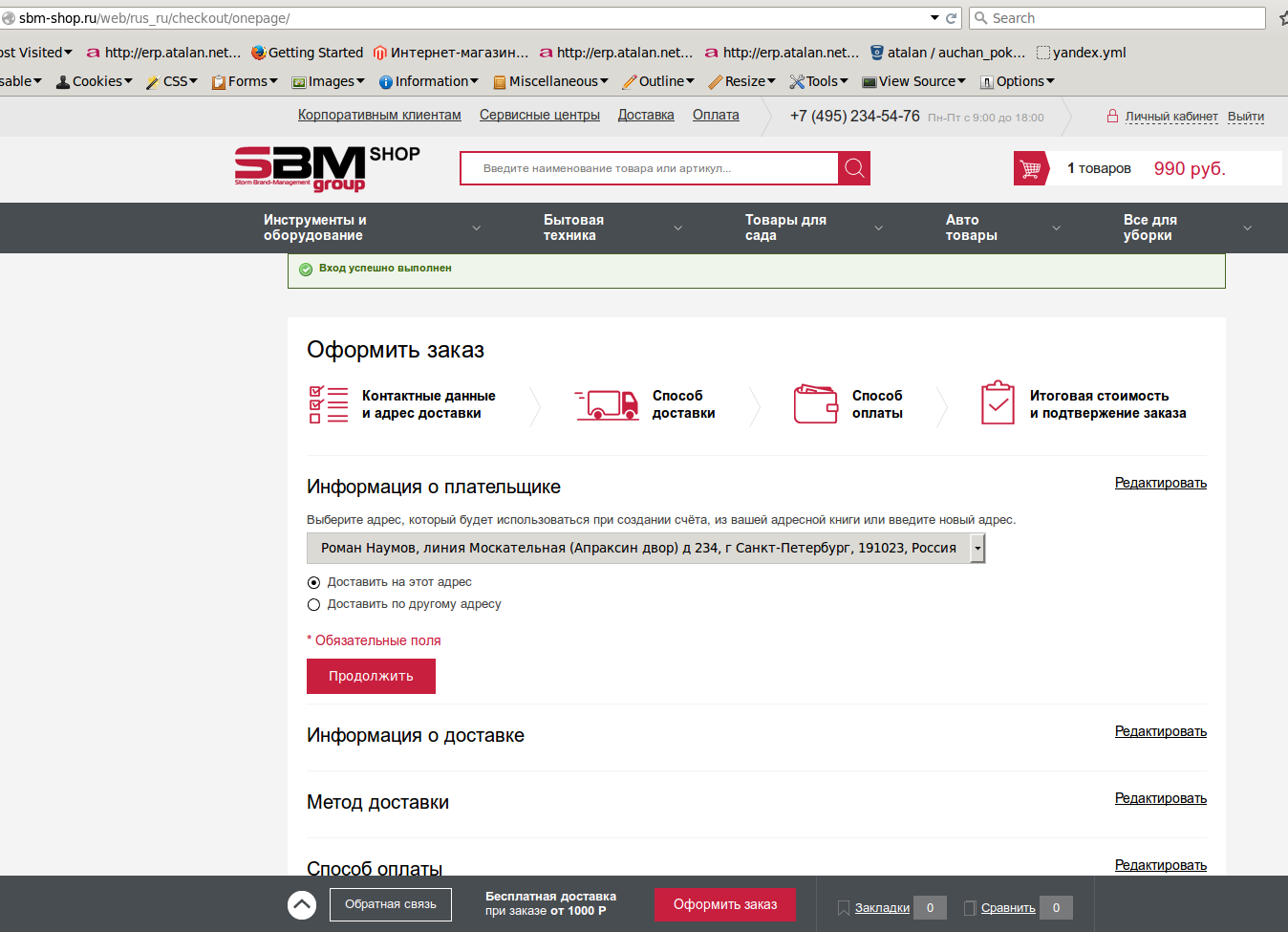The height and width of the screenshot is (932, 1288).
Task: Open the Закладки link
Action: 882,908
